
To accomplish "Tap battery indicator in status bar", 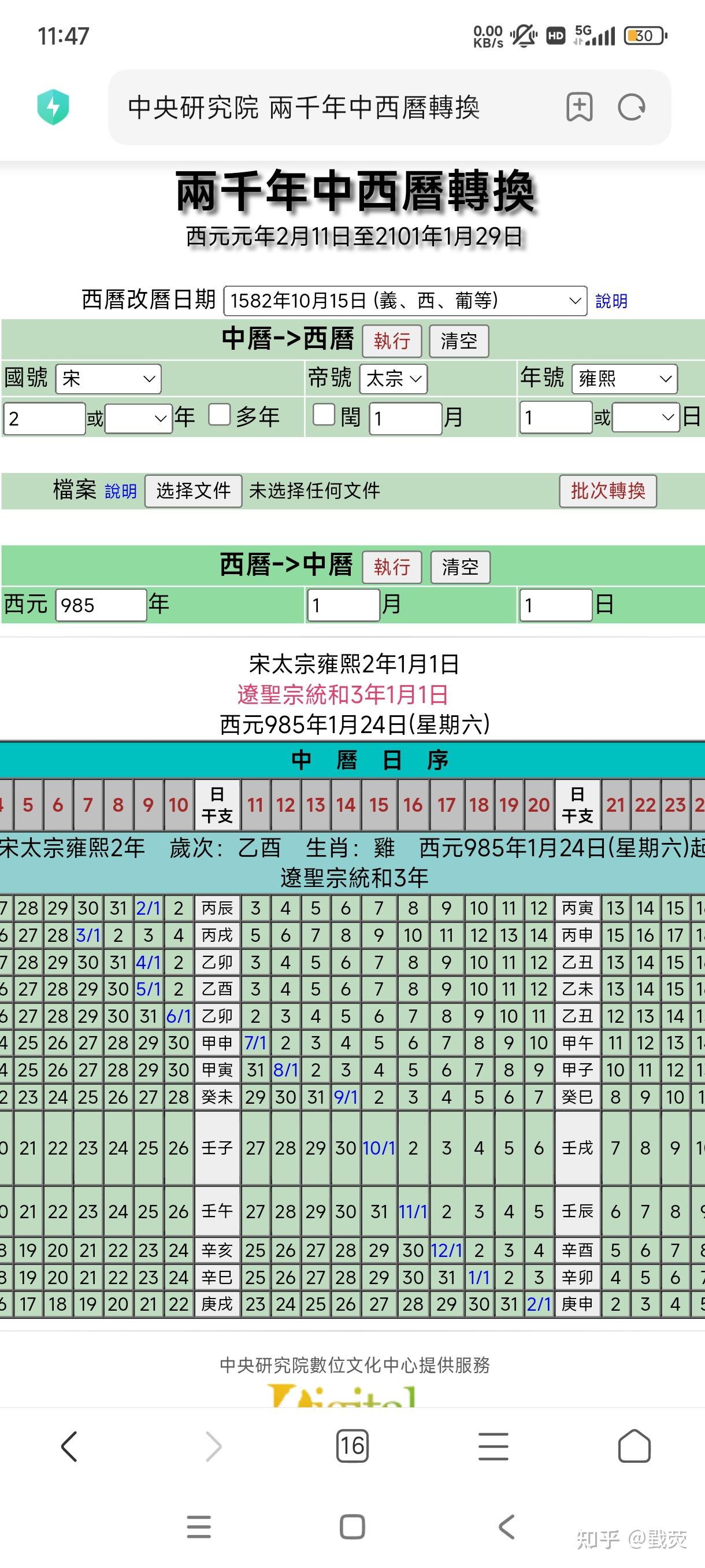I will coord(645,36).
